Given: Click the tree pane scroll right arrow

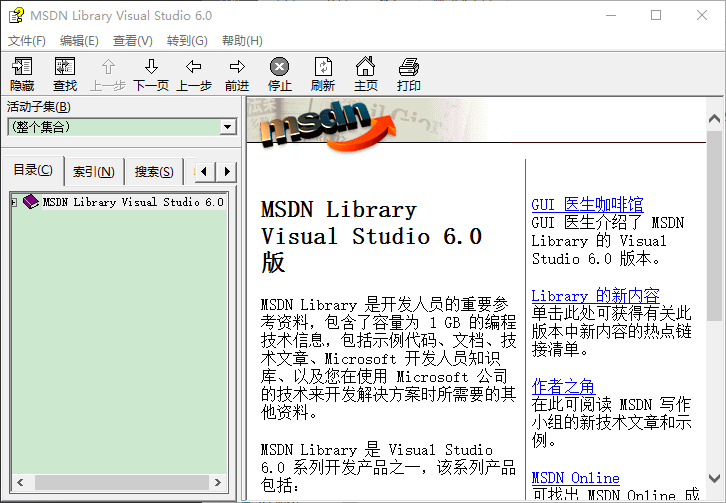Looking at the screenshot, I should pyautogui.click(x=218, y=482).
